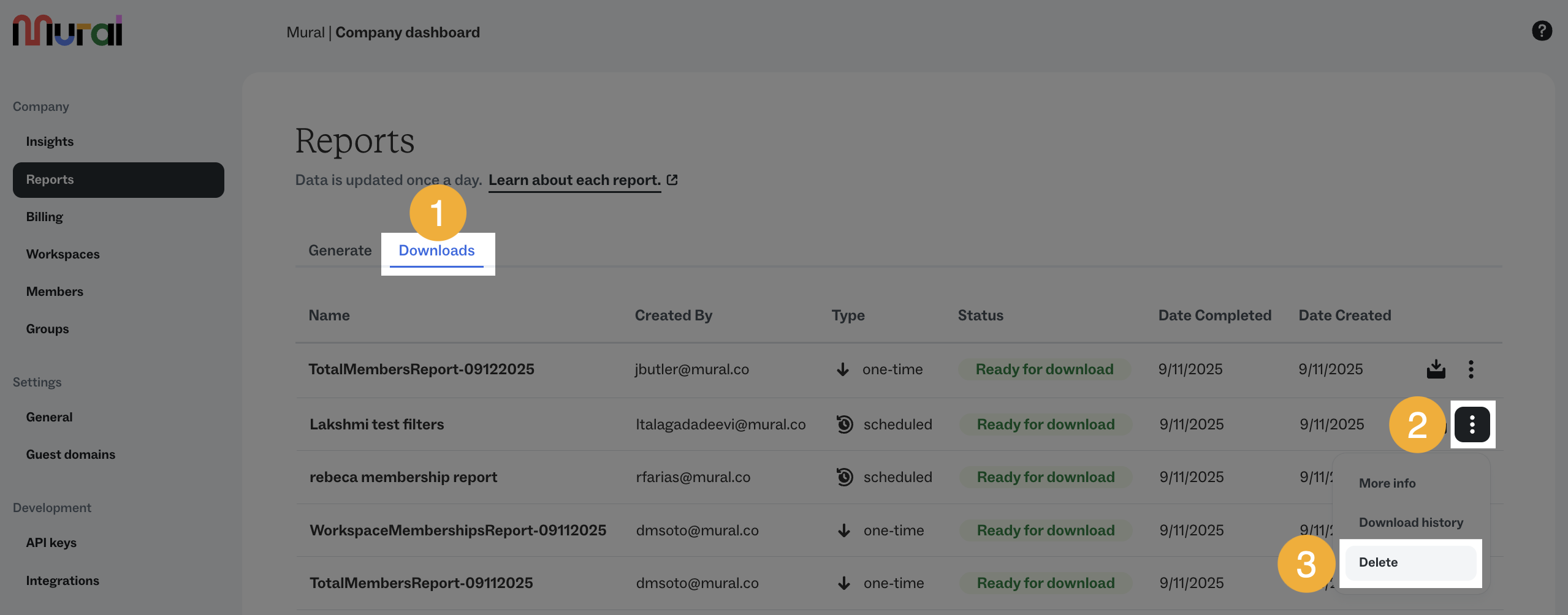Open the three-dot menu for Lakshmi test filters
Viewport: 1568px width, 615px height.
point(1472,424)
